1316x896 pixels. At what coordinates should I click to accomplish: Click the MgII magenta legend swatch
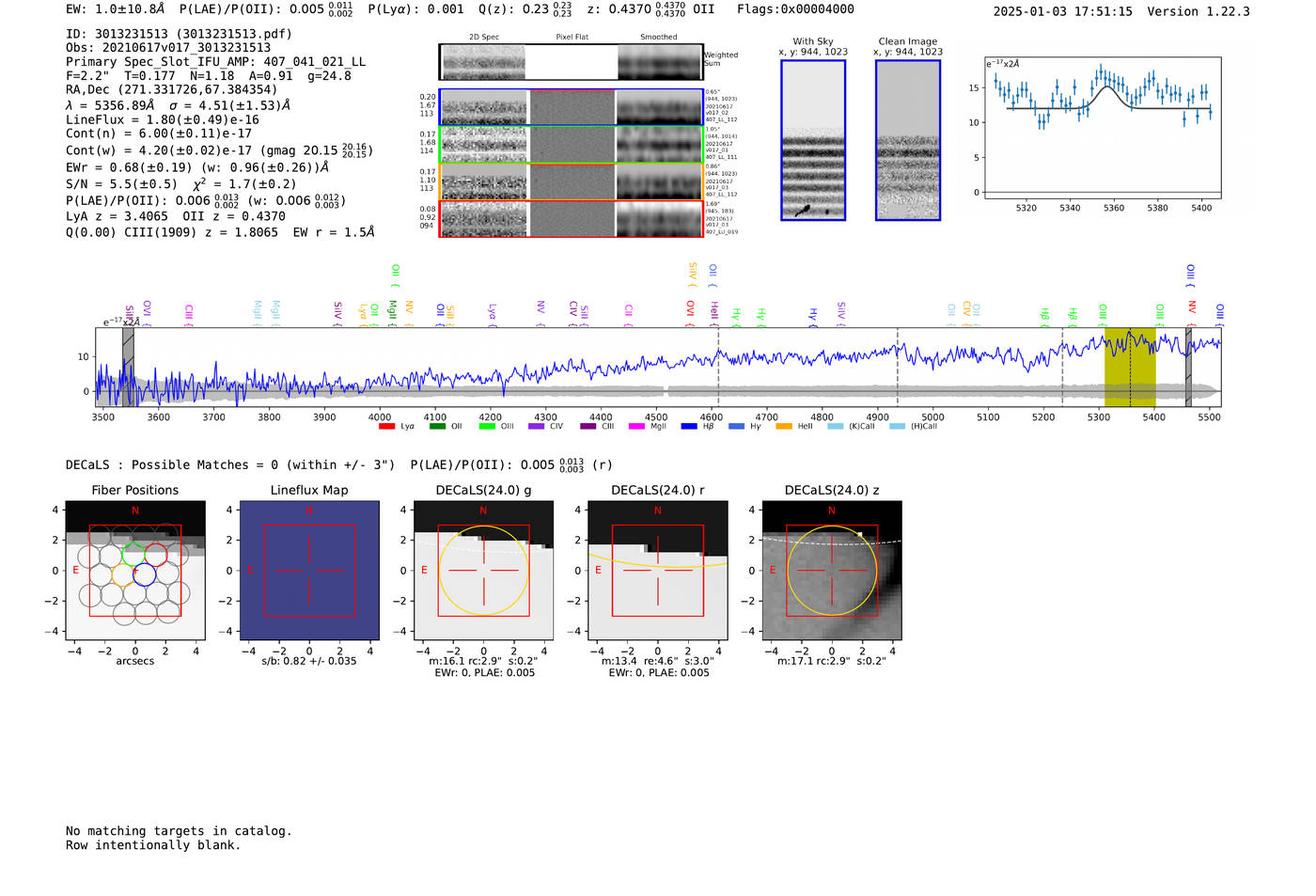pos(636,426)
